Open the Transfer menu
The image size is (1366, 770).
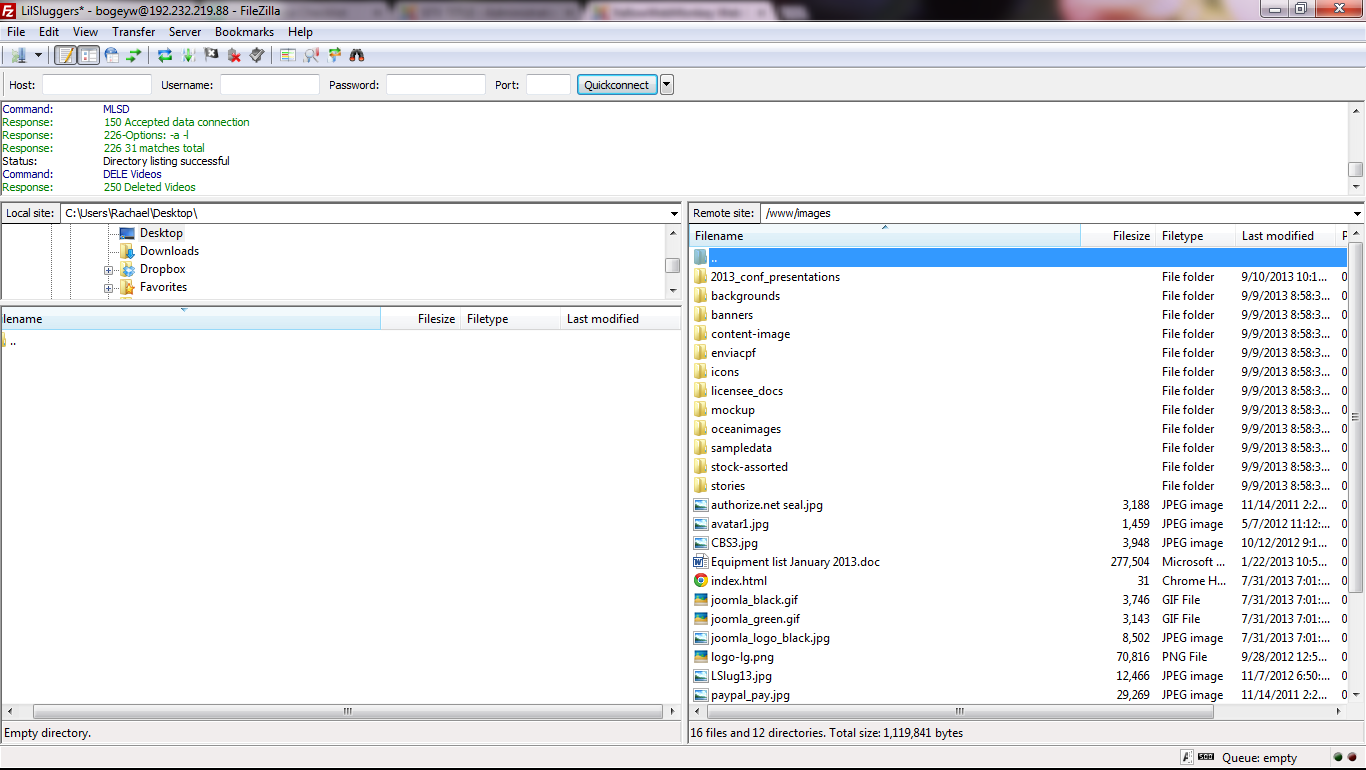pyautogui.click(x=134, y=32)
